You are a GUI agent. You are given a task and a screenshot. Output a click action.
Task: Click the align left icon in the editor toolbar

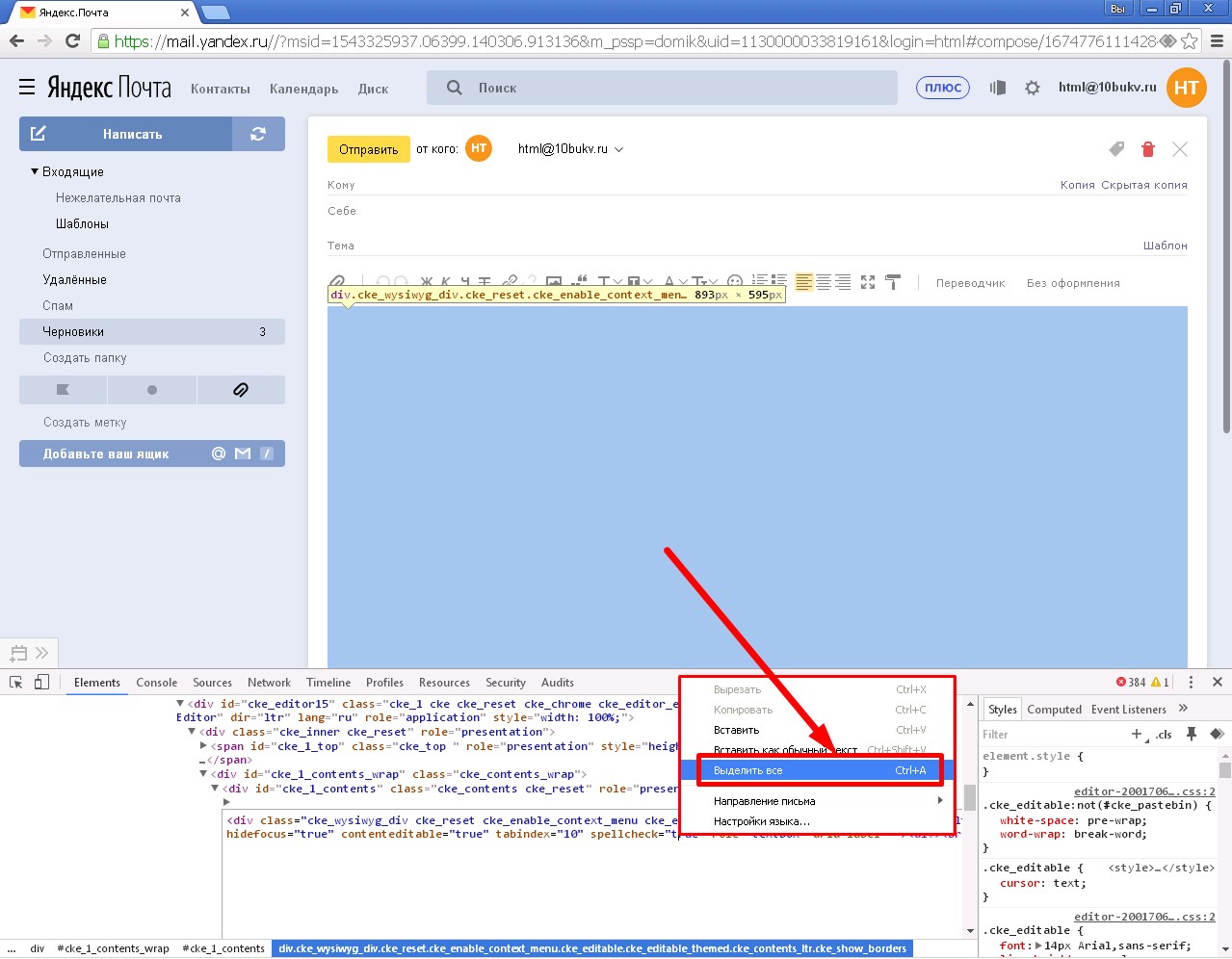coord(804,282)
